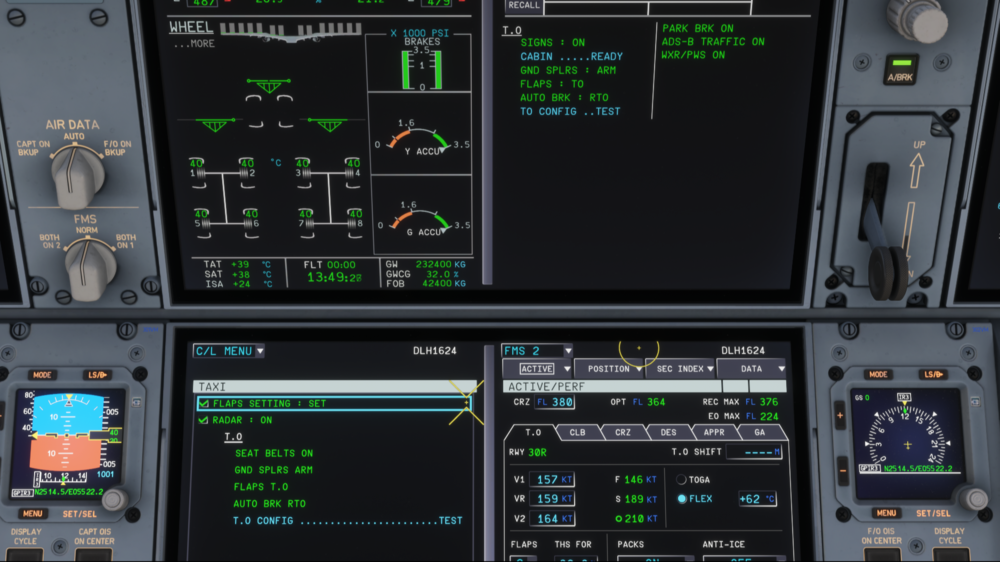Click the GND SPLRS ARM checklist line
Viewport: 1000px width, 562px height.
(274, 470)
